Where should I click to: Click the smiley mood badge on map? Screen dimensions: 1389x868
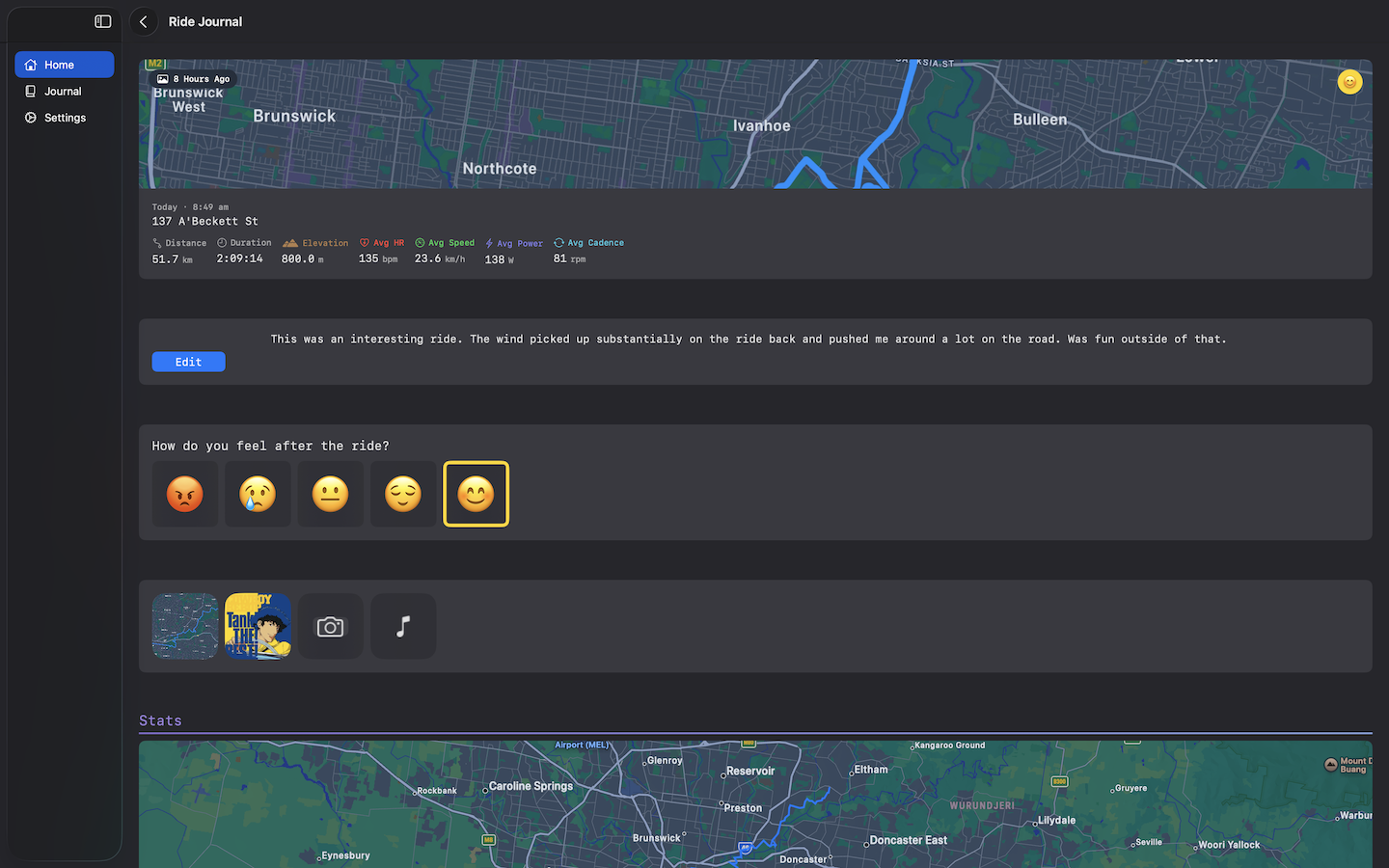(x=1349, y=82)
